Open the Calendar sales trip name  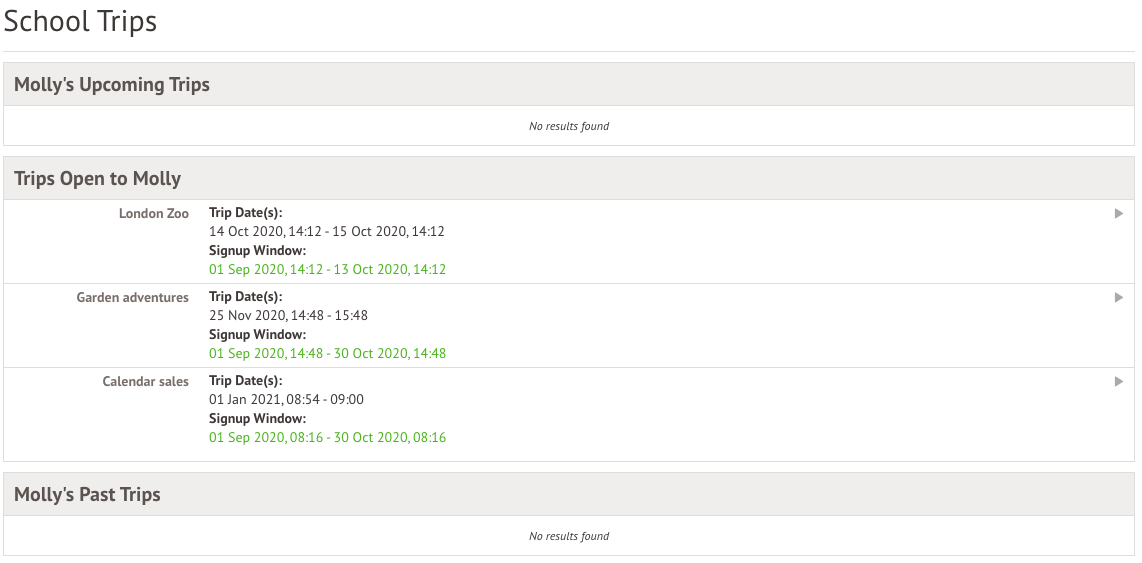coord(145,381)
